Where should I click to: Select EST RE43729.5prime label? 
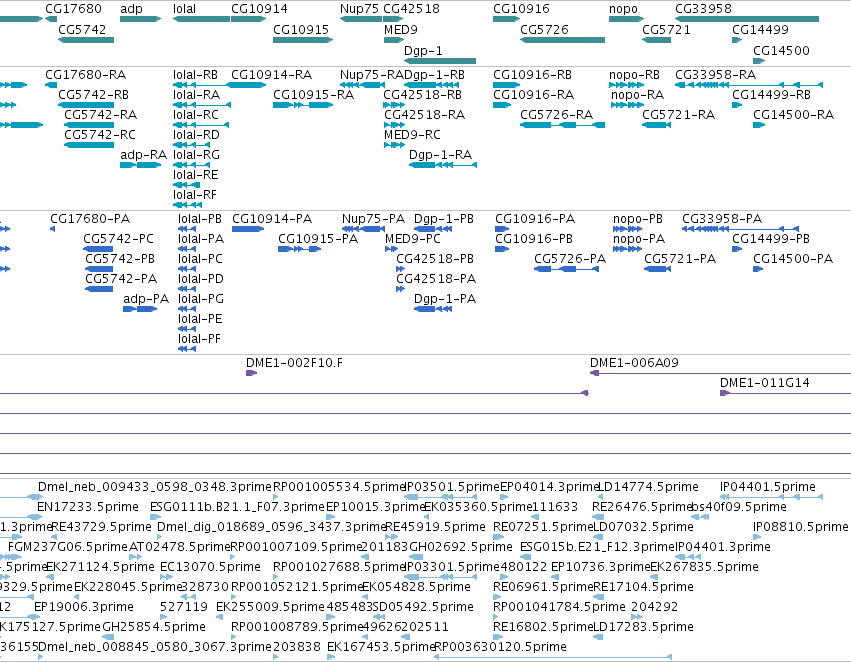point(101,527)
